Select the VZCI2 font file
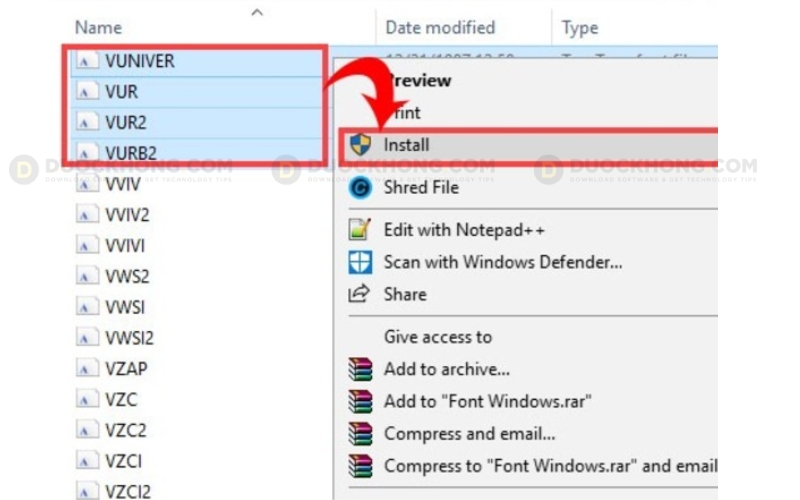Viewport: 800px width, 500px height. tap(126, 491)
